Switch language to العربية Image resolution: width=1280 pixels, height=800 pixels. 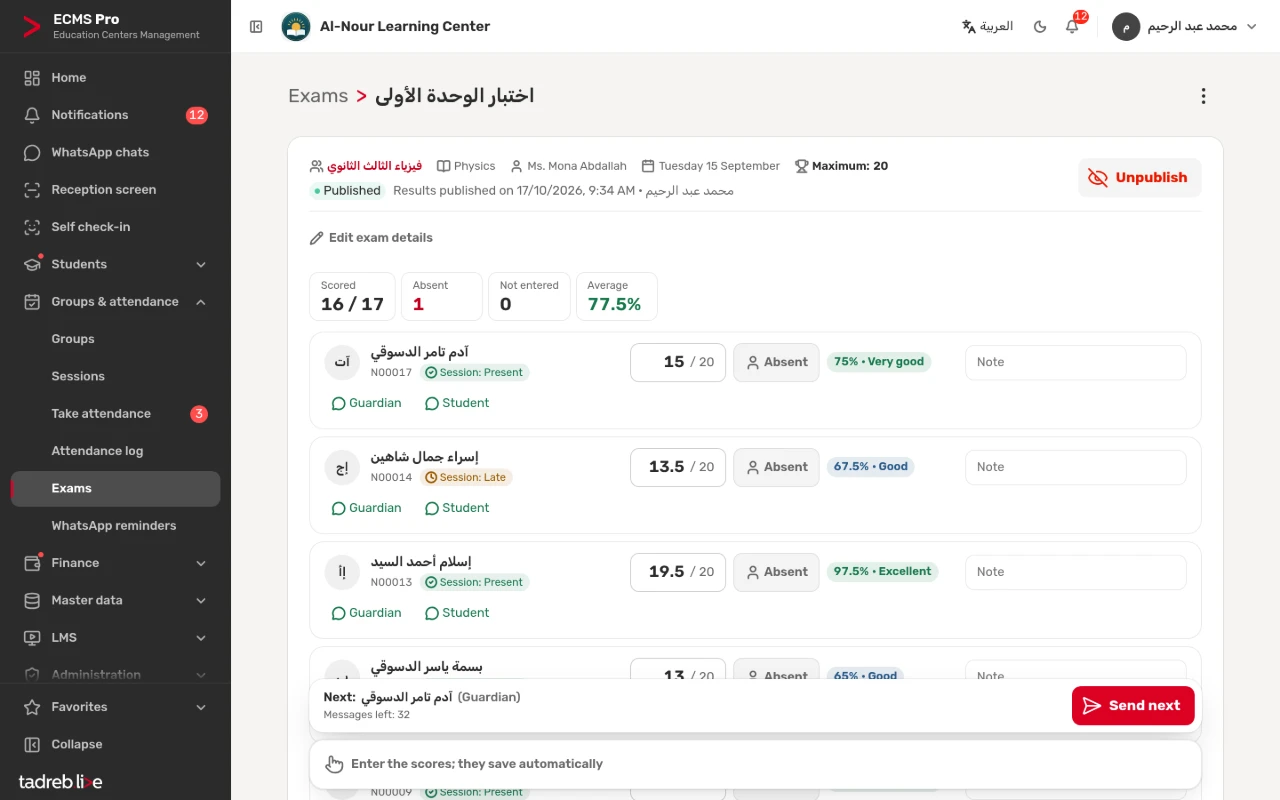(x=987, y=27)
